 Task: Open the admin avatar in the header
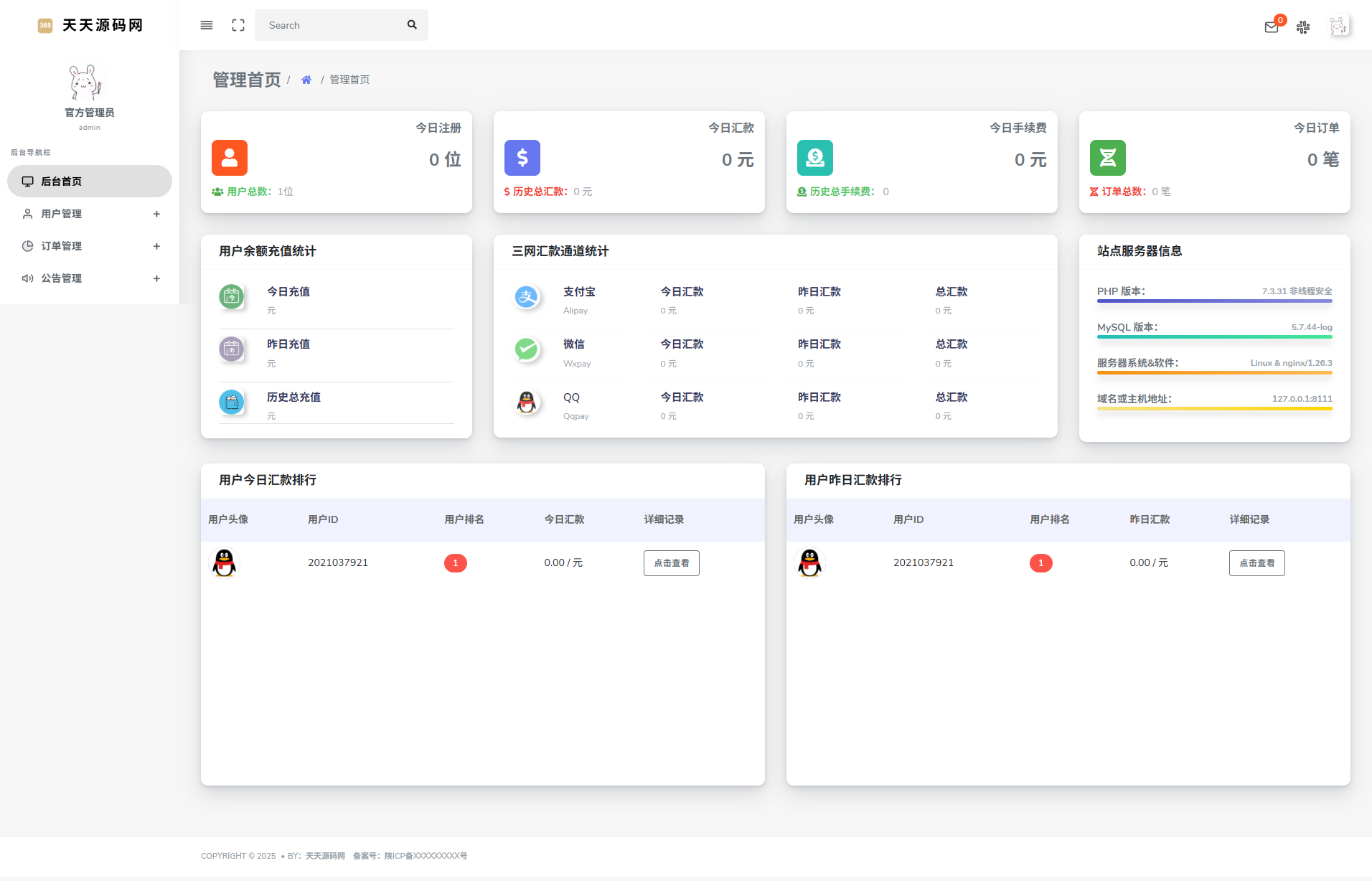pyautogui.click(x=1339, y=26)
